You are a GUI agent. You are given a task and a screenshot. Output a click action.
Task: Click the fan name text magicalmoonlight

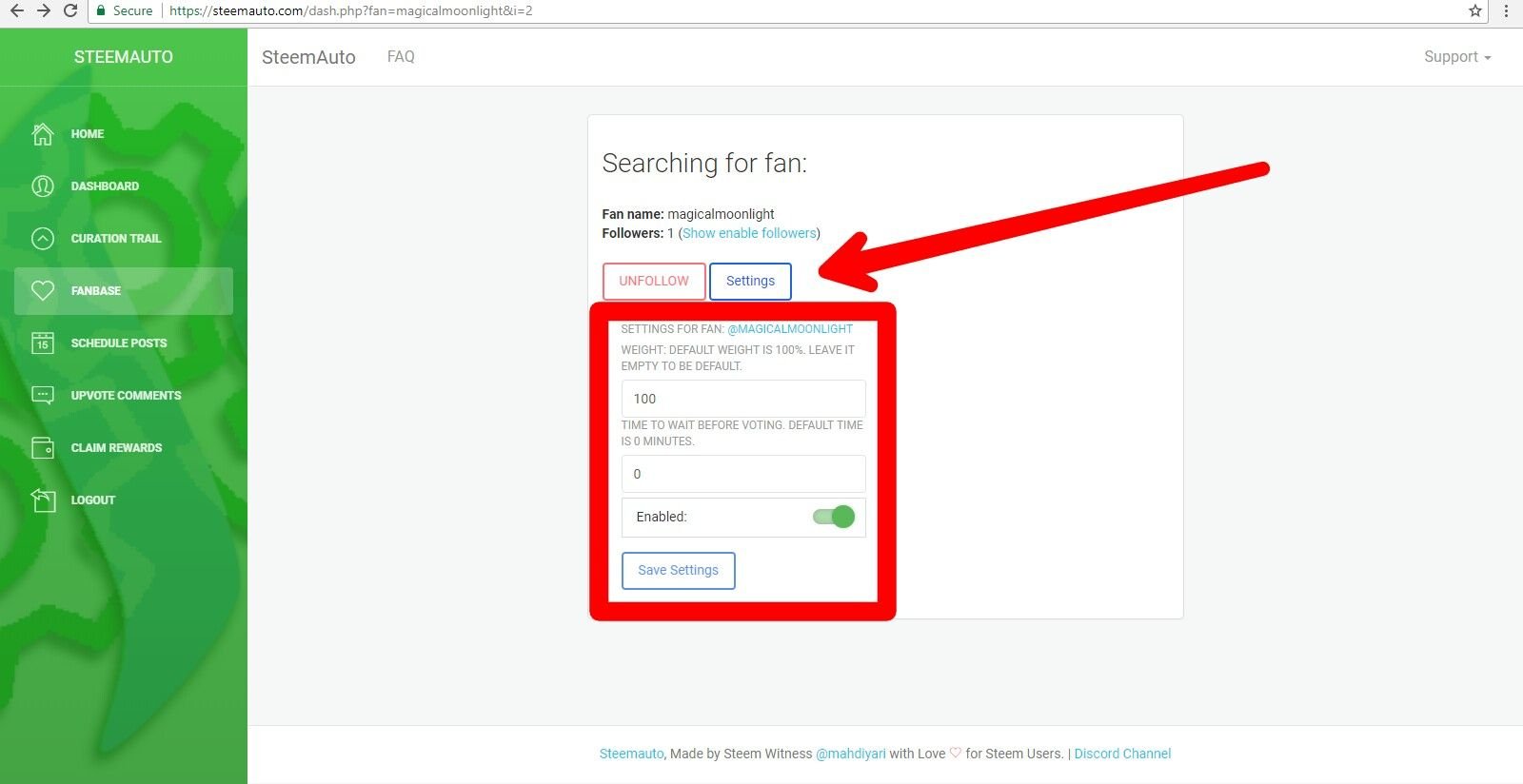721,214
